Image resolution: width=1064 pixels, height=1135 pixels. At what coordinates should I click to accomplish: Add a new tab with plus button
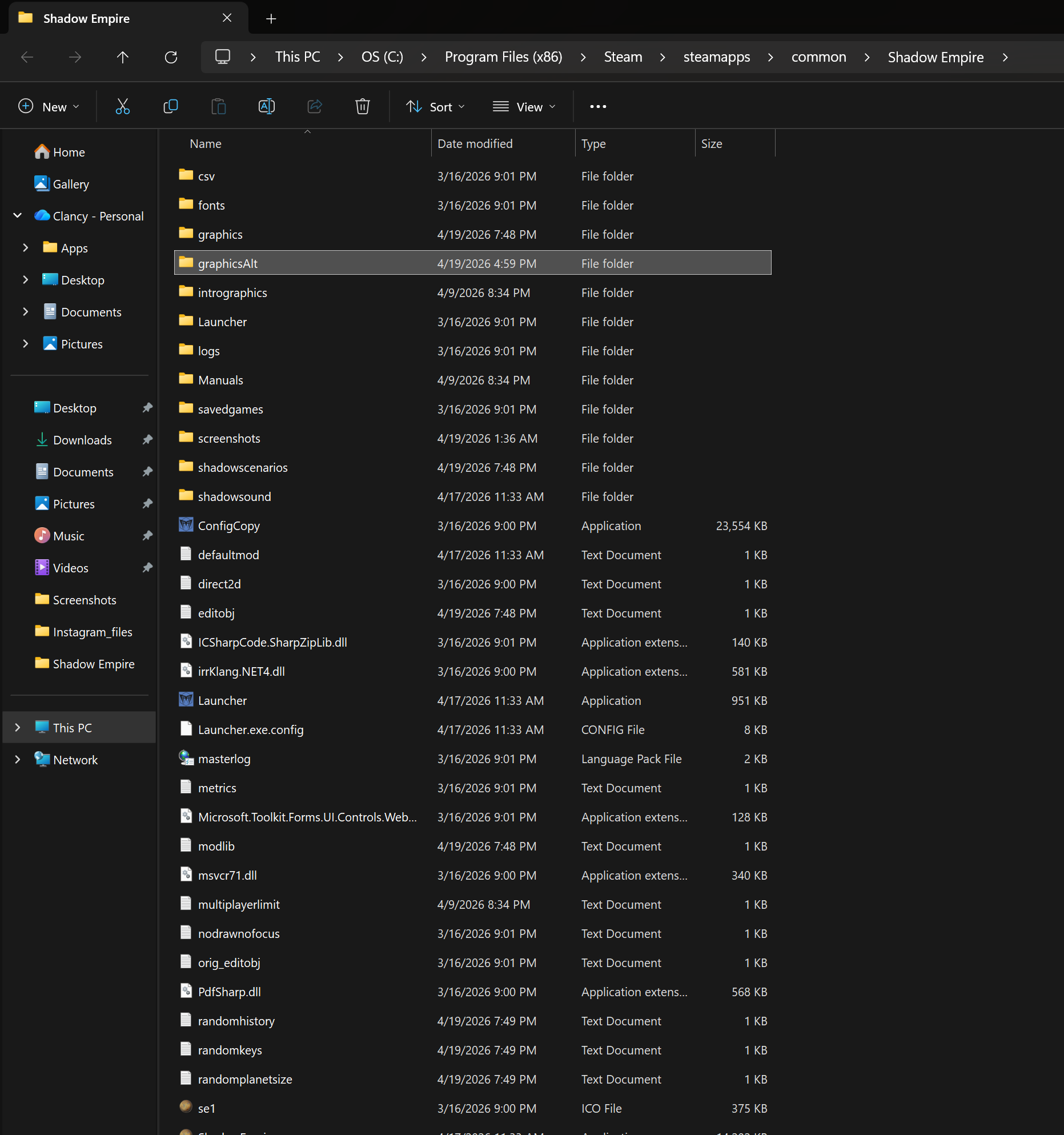coord(271,19)
